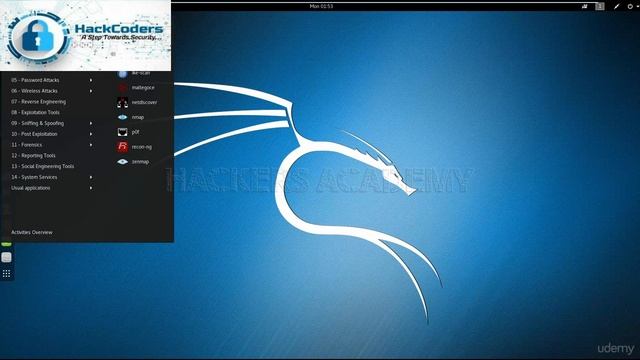Expand the Usual applications submenu arrow
The image size is (640, 360).
91,188
